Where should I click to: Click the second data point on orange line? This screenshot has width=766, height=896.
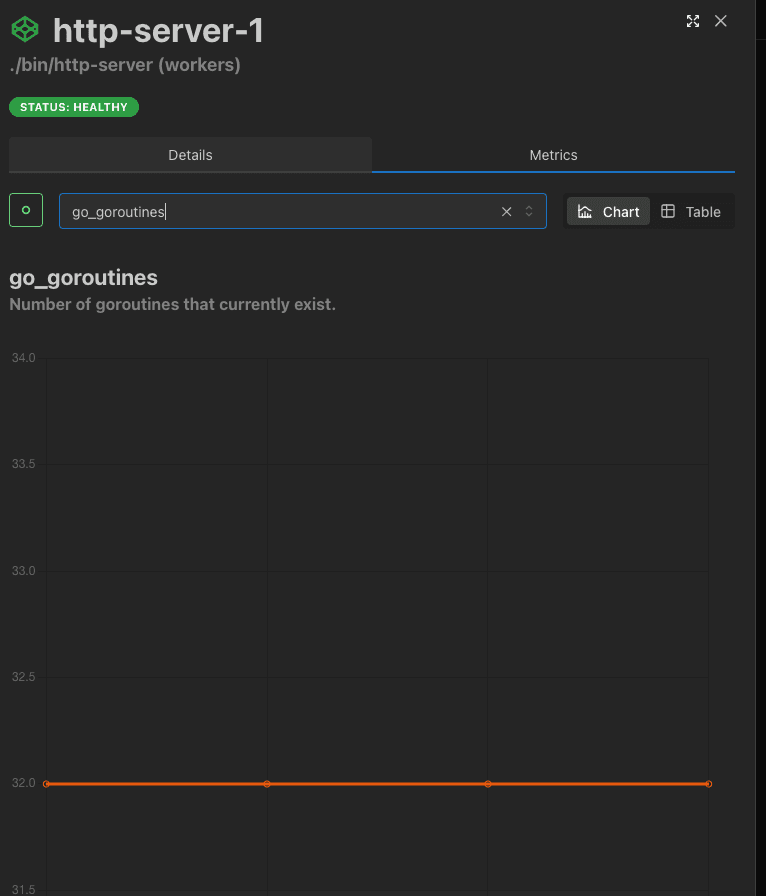point(267,784)
